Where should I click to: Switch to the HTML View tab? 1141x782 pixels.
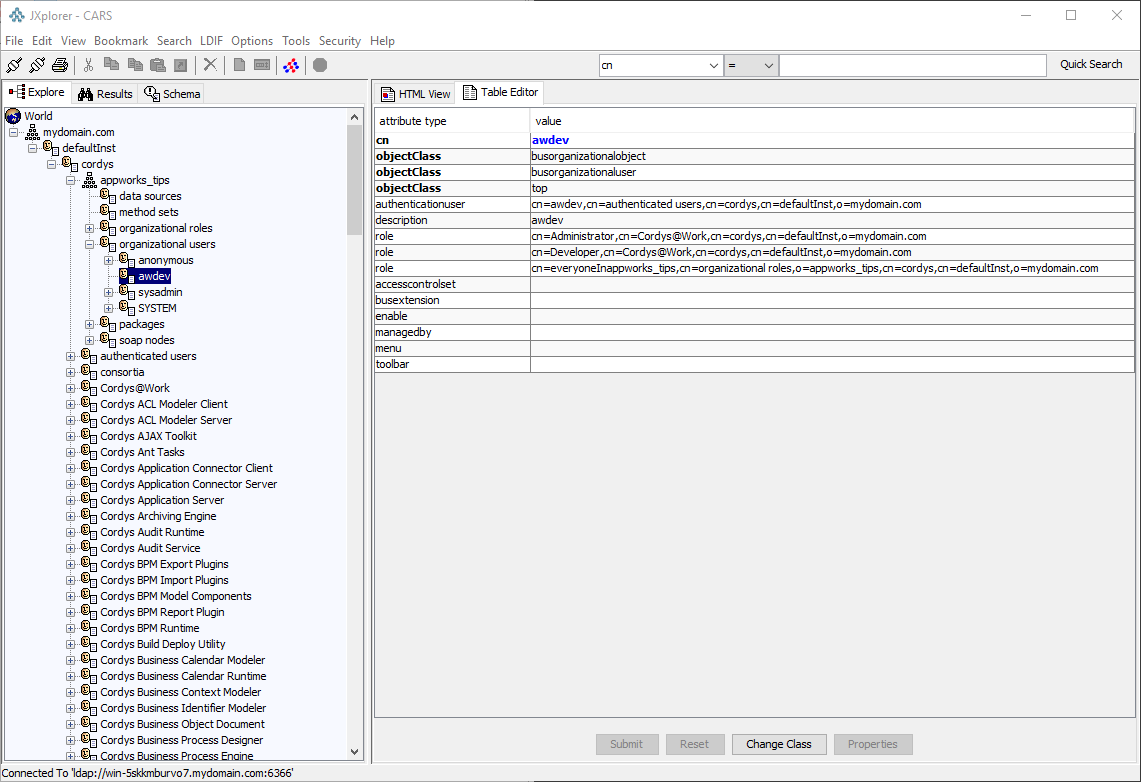[x=416, y=94]
